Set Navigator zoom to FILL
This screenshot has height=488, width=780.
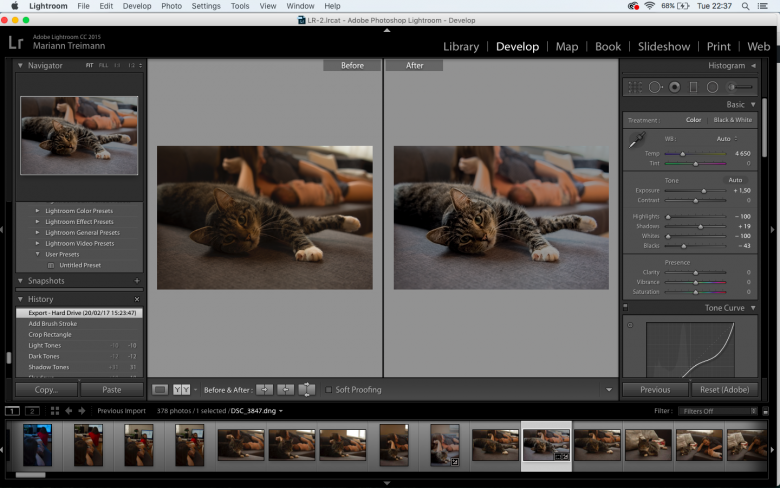(x=103, y=65)
